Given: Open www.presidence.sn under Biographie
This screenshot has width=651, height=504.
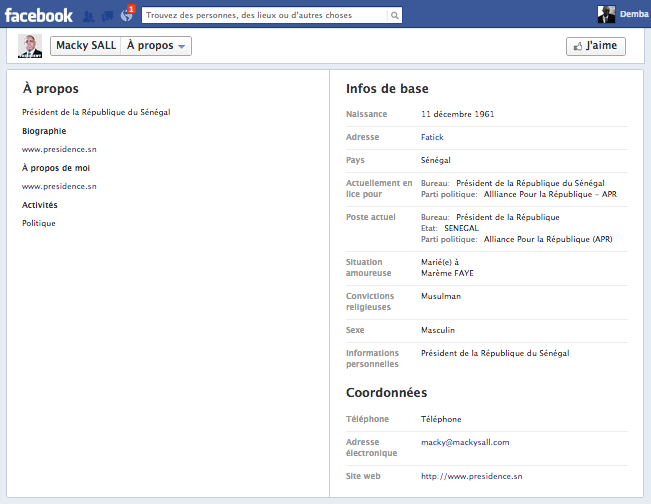Looking at the screenshot, I should [59, 149].
